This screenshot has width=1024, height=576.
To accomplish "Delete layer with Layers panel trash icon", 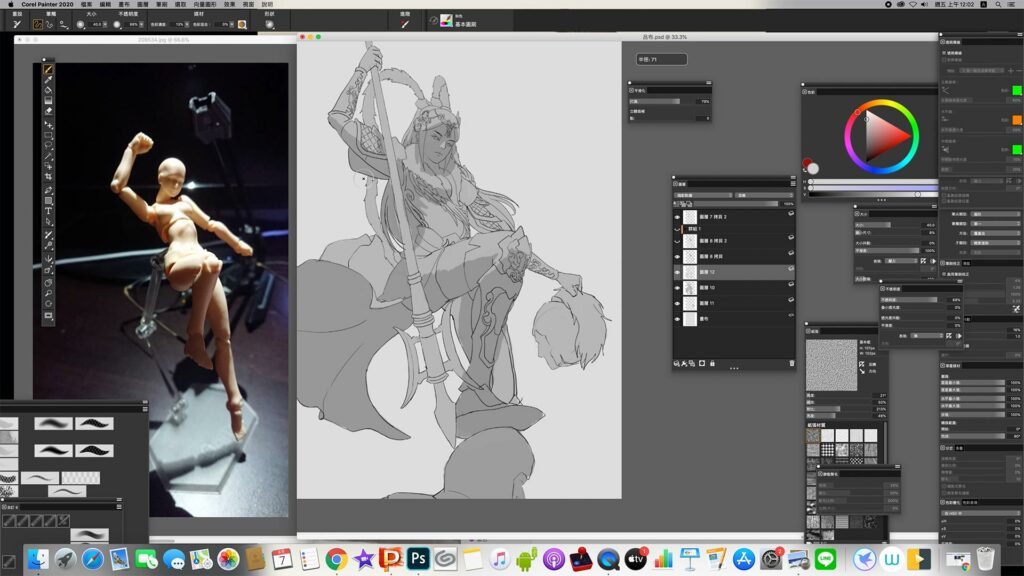I will tap(792, 364).
